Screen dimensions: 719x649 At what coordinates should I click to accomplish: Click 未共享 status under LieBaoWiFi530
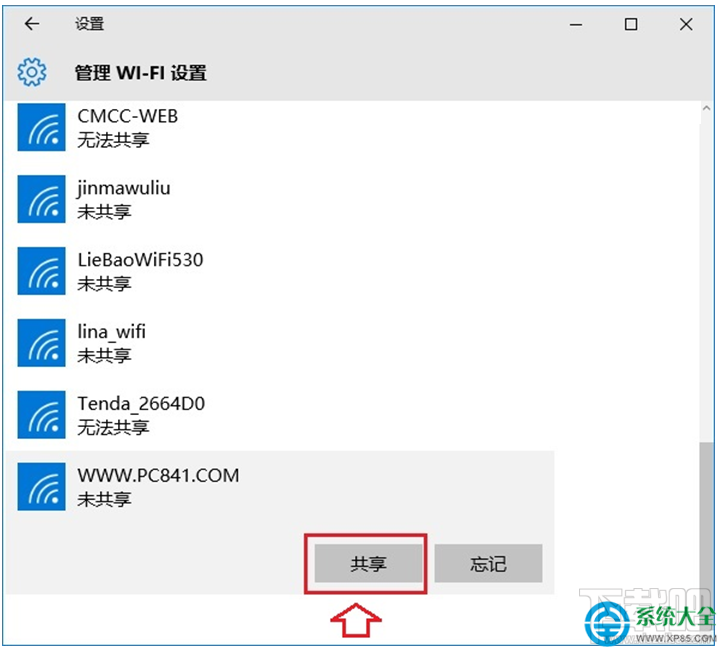pyautogui.click(x=104, y=284)
